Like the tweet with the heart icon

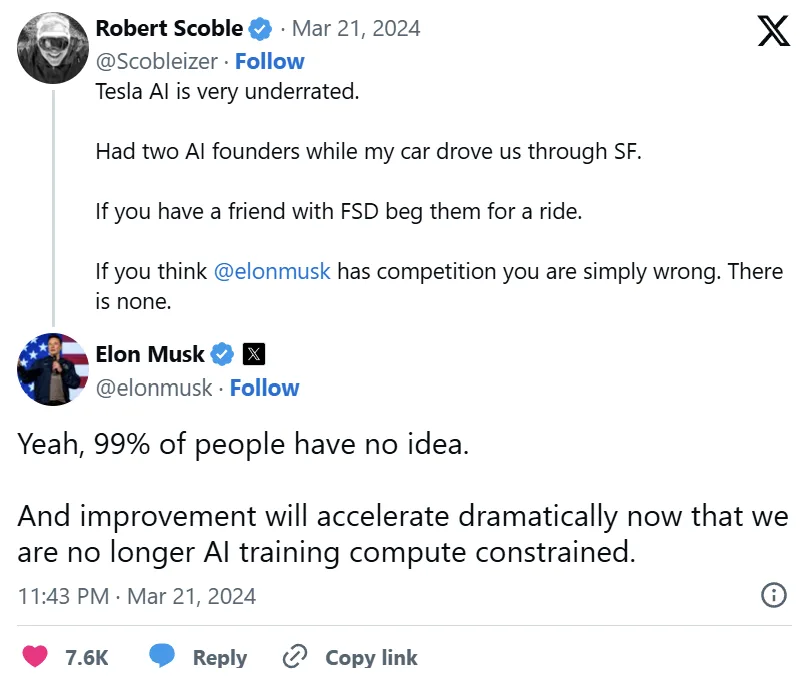[x=35, y=657]
